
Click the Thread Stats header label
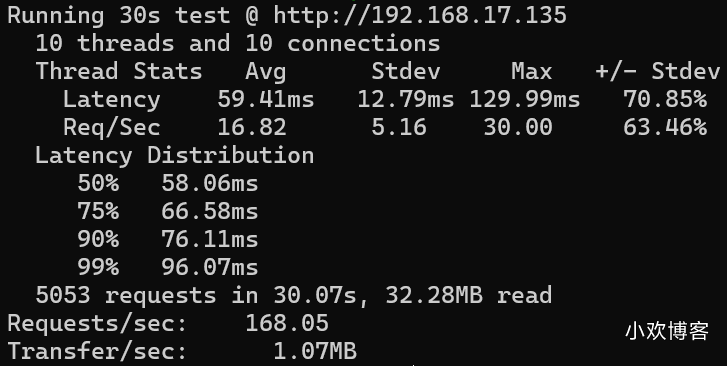(119, 71)
